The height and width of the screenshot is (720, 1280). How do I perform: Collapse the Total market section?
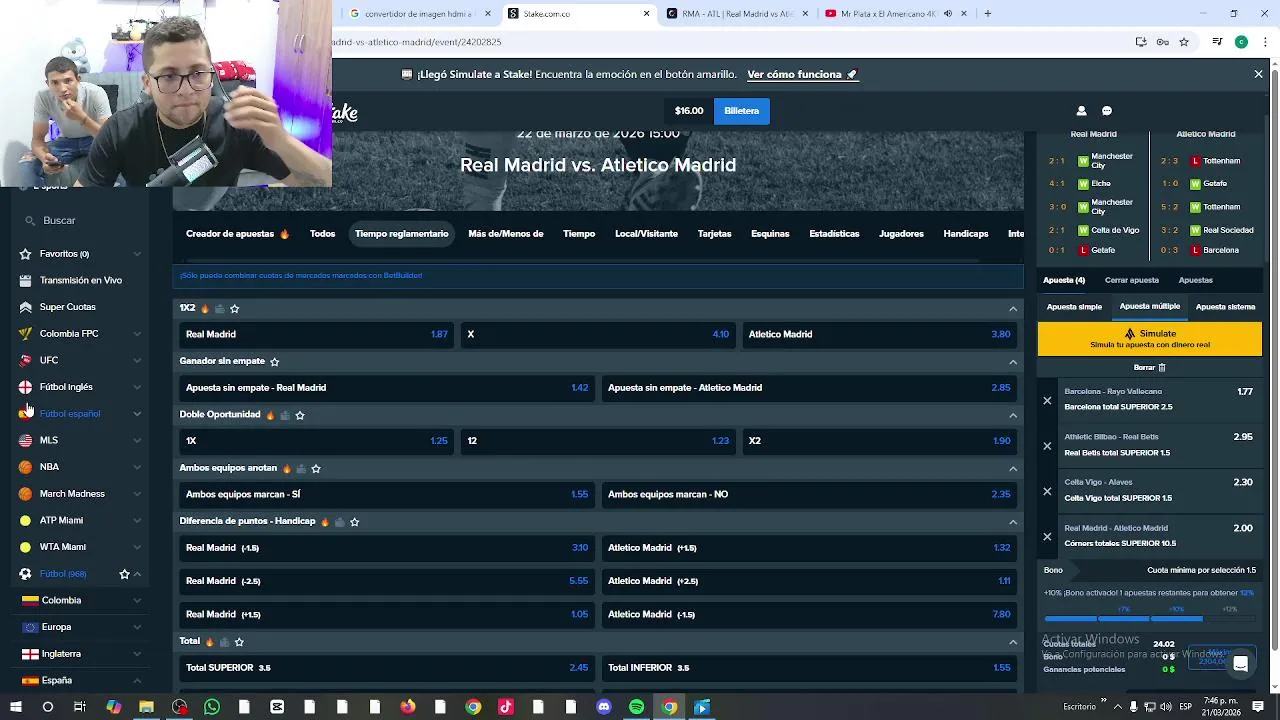tap(1013, 641)
